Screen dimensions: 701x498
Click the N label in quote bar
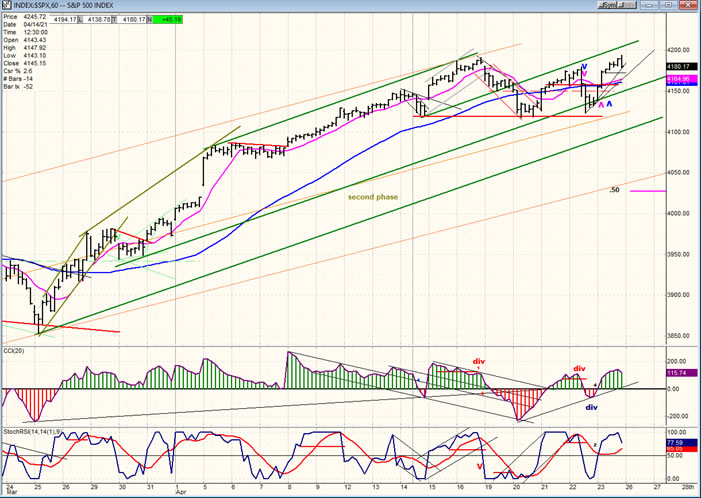pos(150,20)
